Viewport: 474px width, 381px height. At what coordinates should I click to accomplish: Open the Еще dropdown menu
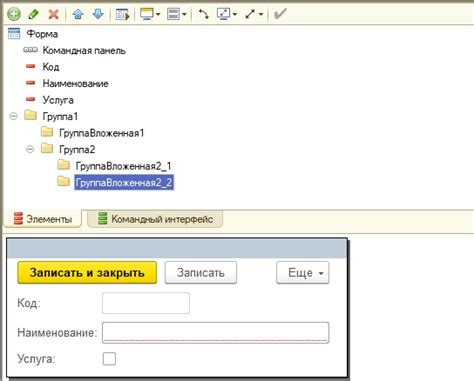click(x=303, y=273)
